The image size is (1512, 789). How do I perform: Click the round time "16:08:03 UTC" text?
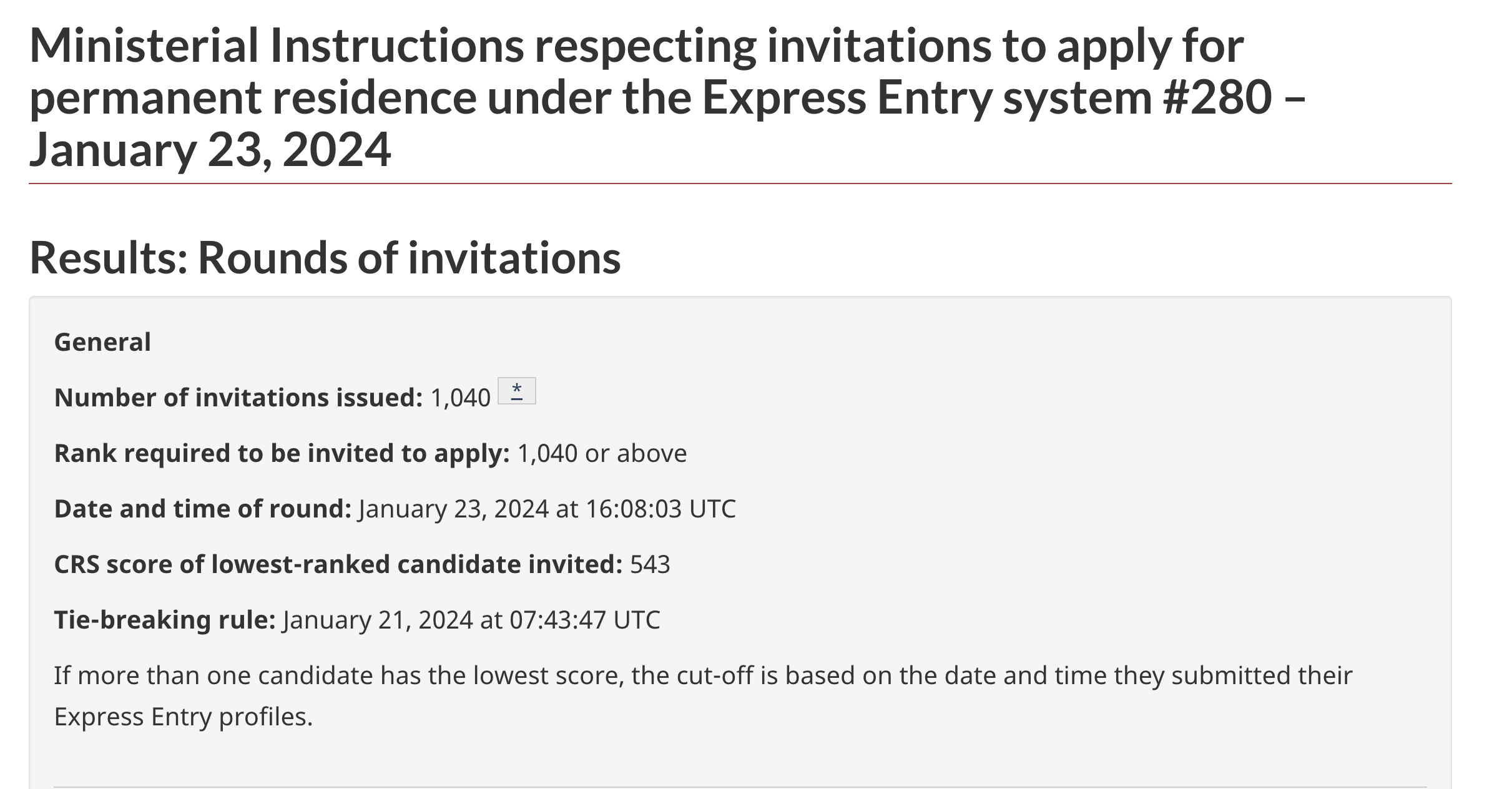[660, 509]
